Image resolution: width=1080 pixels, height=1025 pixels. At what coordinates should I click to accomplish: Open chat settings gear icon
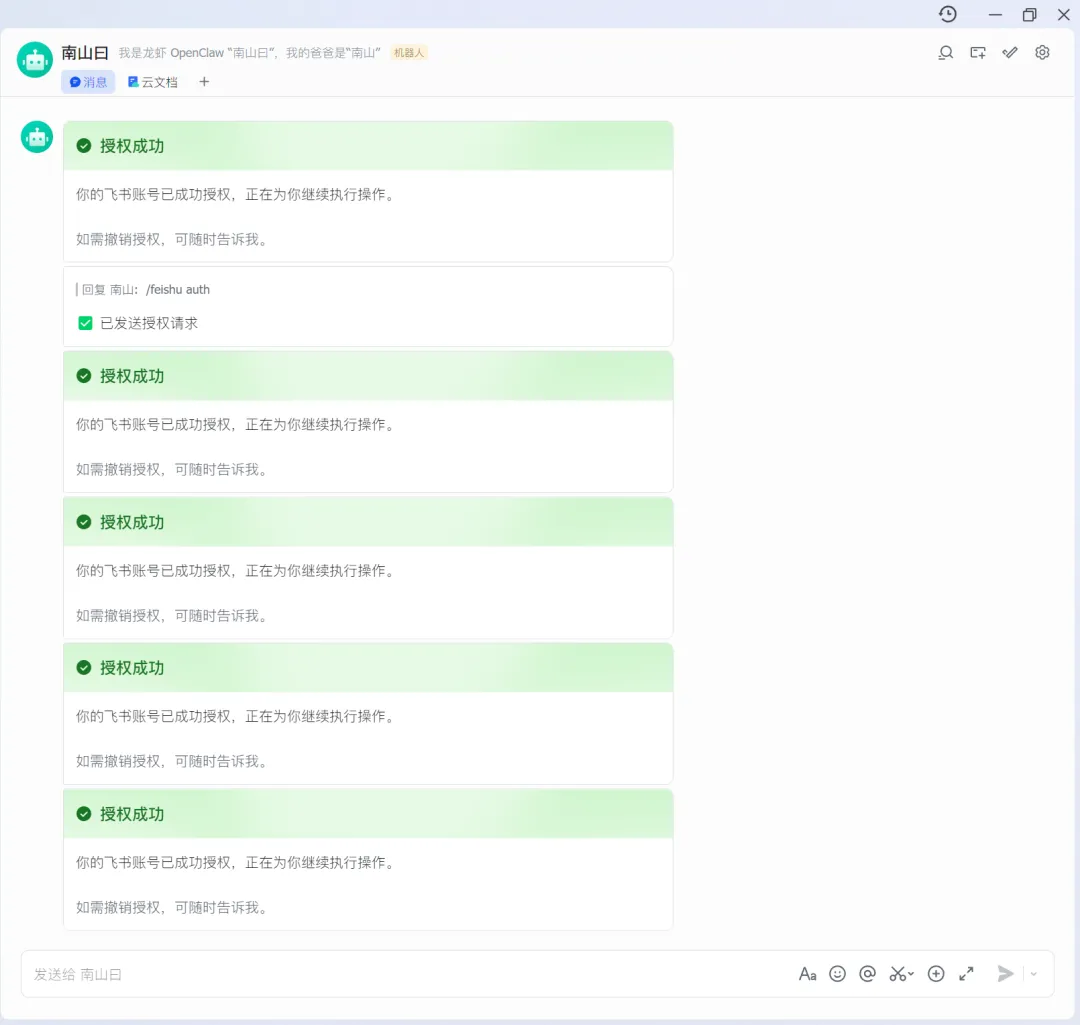click(x=1042, y=52)
